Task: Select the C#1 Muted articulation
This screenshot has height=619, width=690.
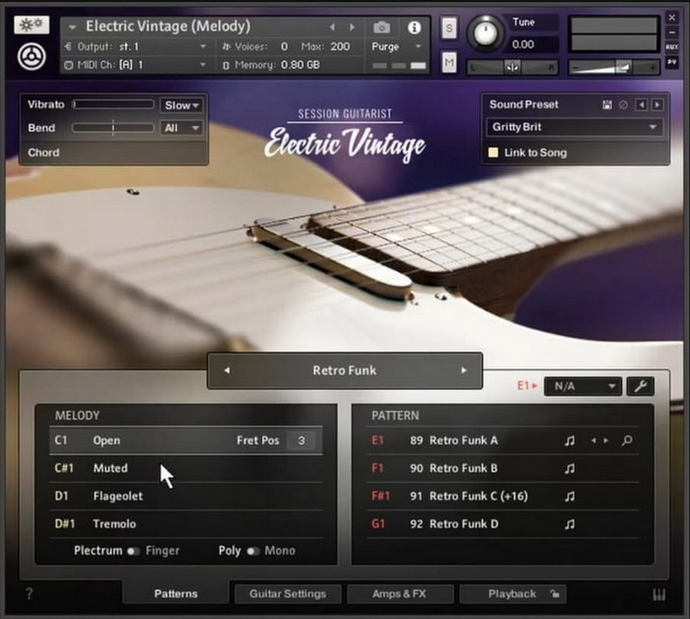Action: click(185, 468)
